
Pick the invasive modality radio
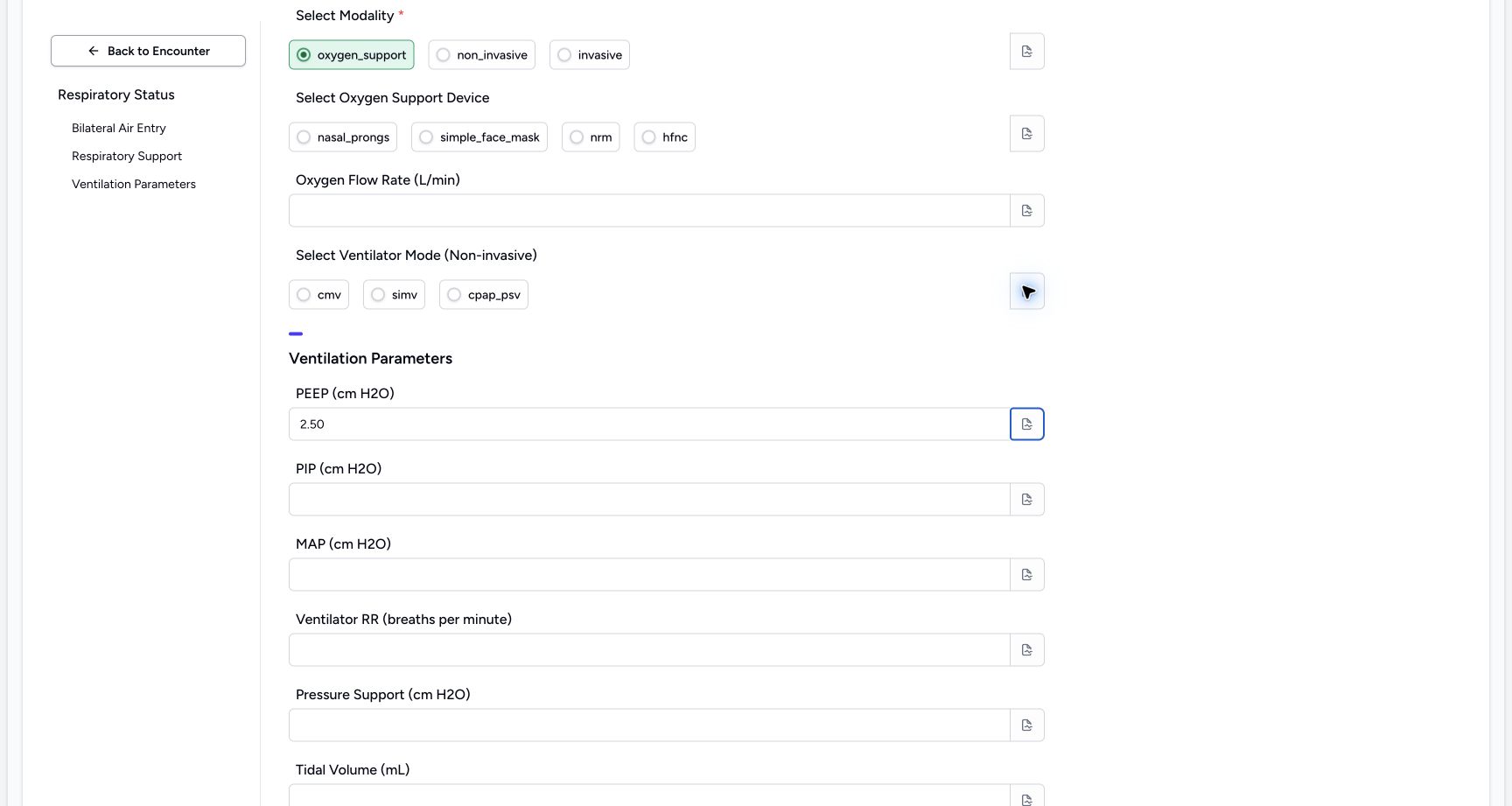point(590,55)
